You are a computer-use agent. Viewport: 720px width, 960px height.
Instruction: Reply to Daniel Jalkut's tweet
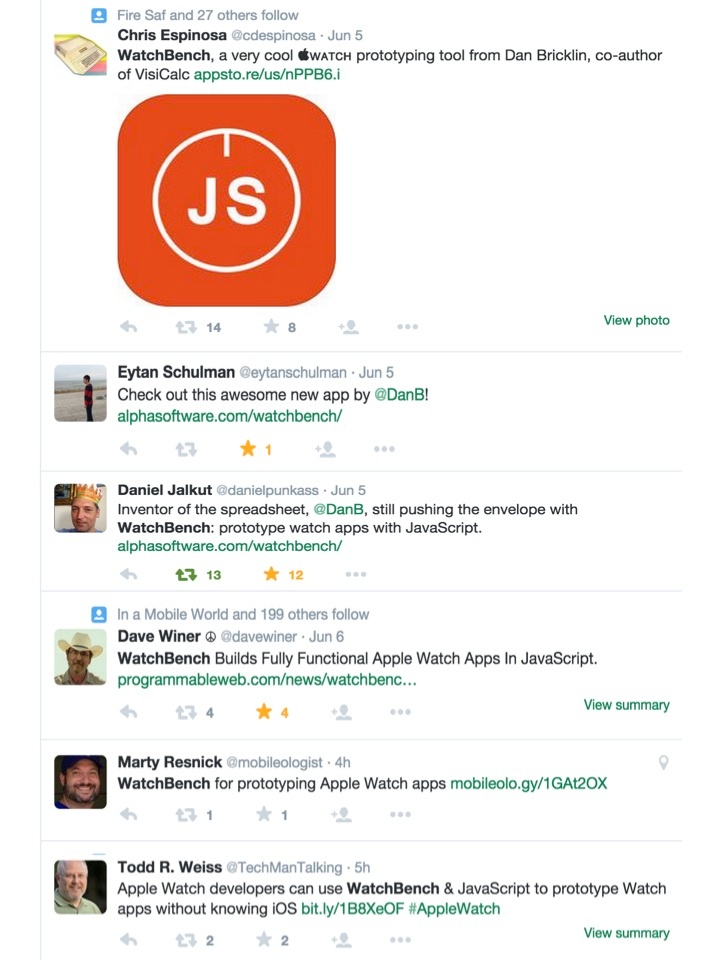129,574
